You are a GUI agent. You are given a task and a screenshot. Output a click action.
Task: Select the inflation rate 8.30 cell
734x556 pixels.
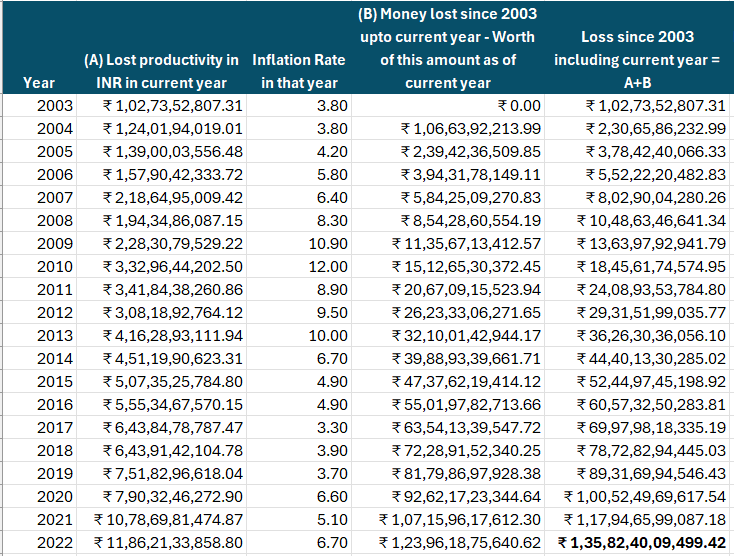coord(299,220)
